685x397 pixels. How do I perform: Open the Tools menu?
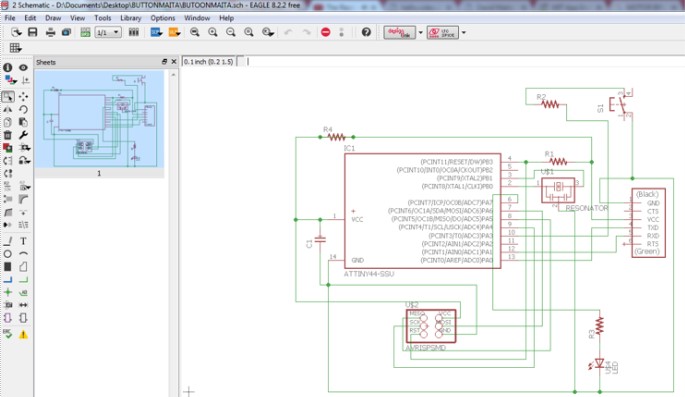coord(103,18)
